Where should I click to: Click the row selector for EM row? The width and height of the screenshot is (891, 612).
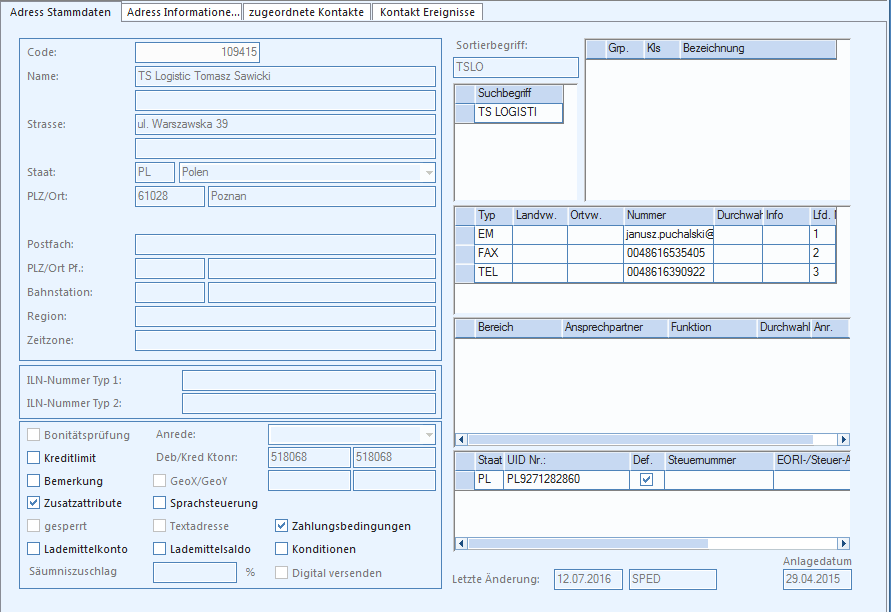465,234
